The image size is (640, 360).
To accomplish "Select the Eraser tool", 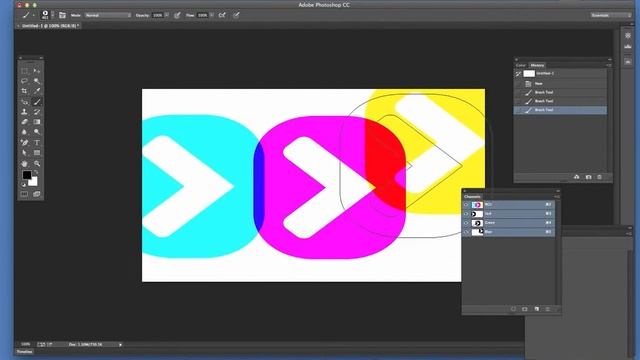I will click(x=24, y=122).
